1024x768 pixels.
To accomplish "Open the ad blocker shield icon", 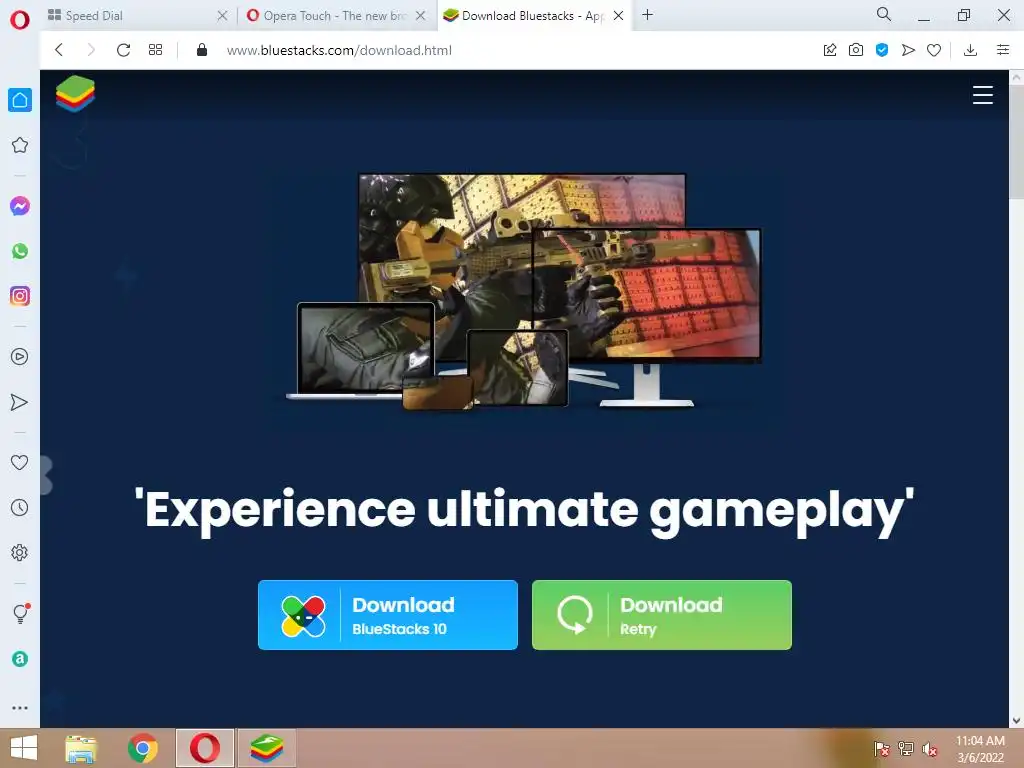I will pyautogui.click(x=882, y=50).
